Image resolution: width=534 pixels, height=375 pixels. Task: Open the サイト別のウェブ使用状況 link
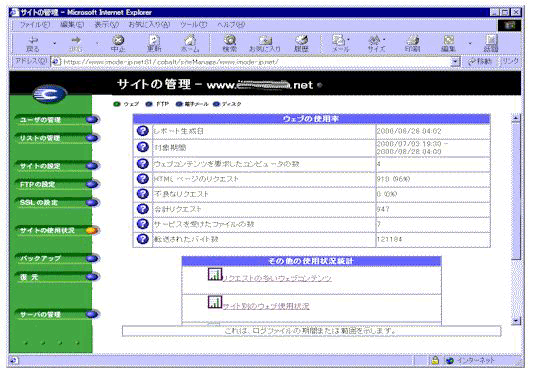coord(266,306)
